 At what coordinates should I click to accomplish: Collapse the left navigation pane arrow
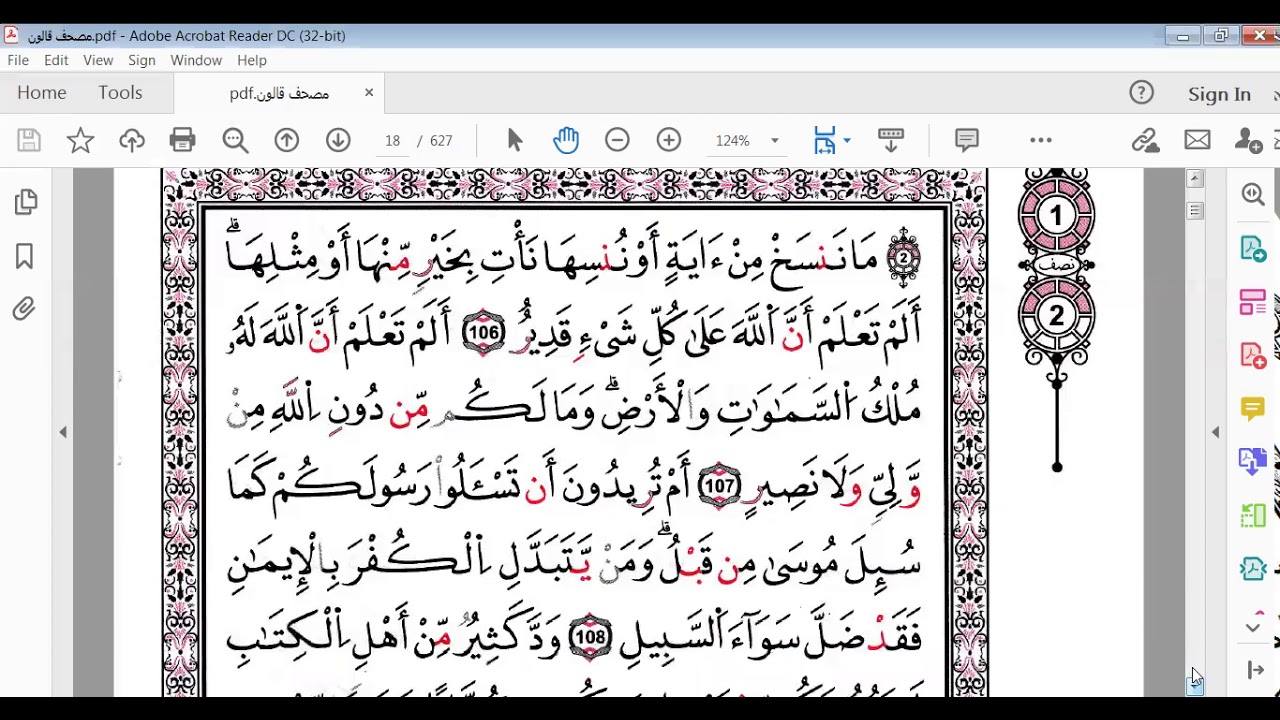click(x=63, y=432)
